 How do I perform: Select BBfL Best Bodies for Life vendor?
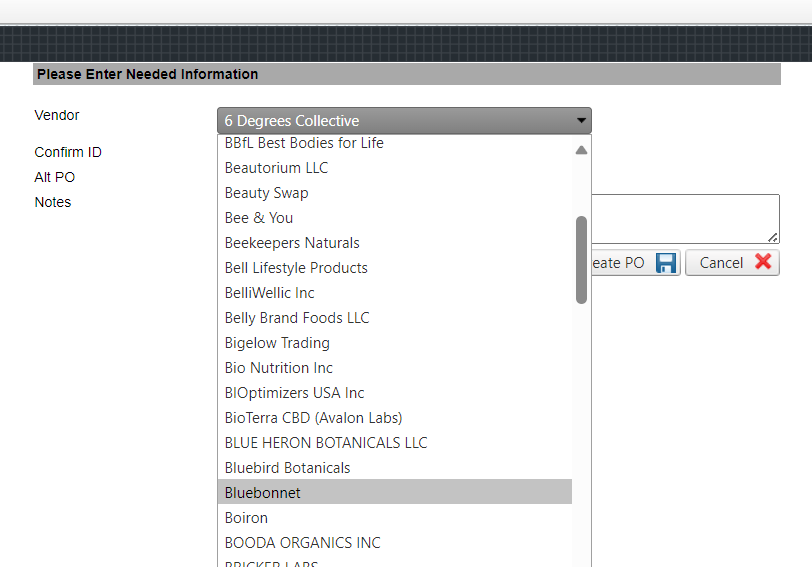(x=395, y=143)
